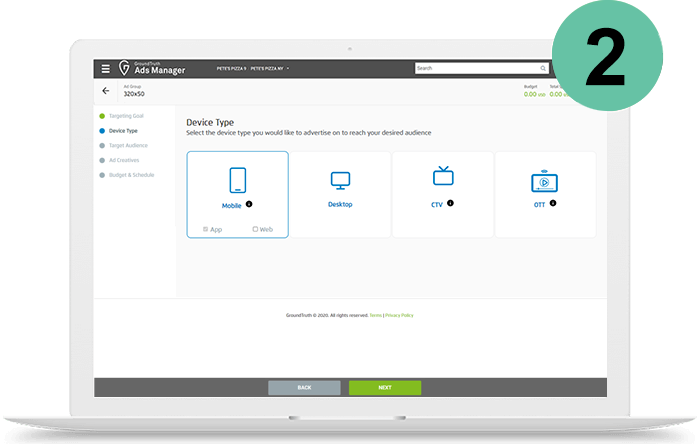Toggle the App checkbox under Mobile
Image resolution: width=700 pixels, height=444 pixels.
point(205,229)
